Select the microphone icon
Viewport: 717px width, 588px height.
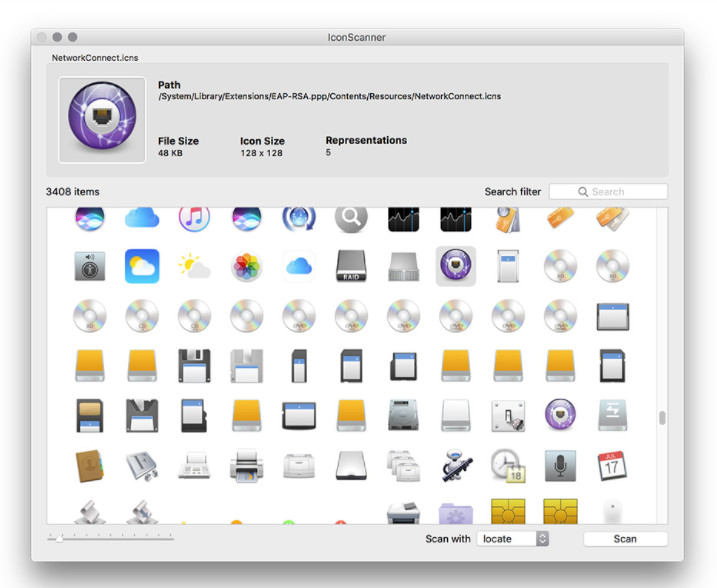pyautogui.click(x=560, y=465)
